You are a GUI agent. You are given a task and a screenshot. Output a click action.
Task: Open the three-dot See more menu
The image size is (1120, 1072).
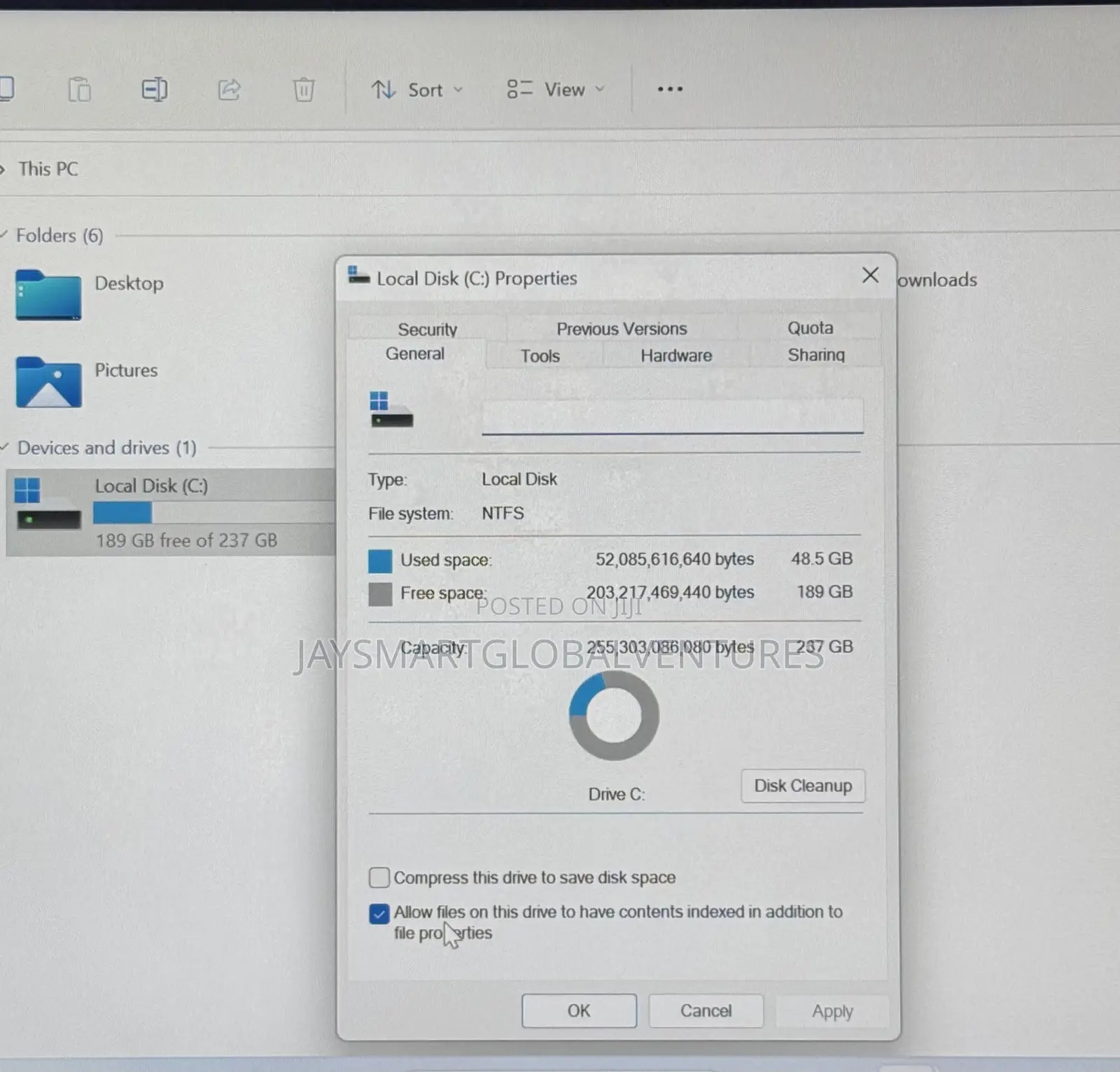pos(670,89)
